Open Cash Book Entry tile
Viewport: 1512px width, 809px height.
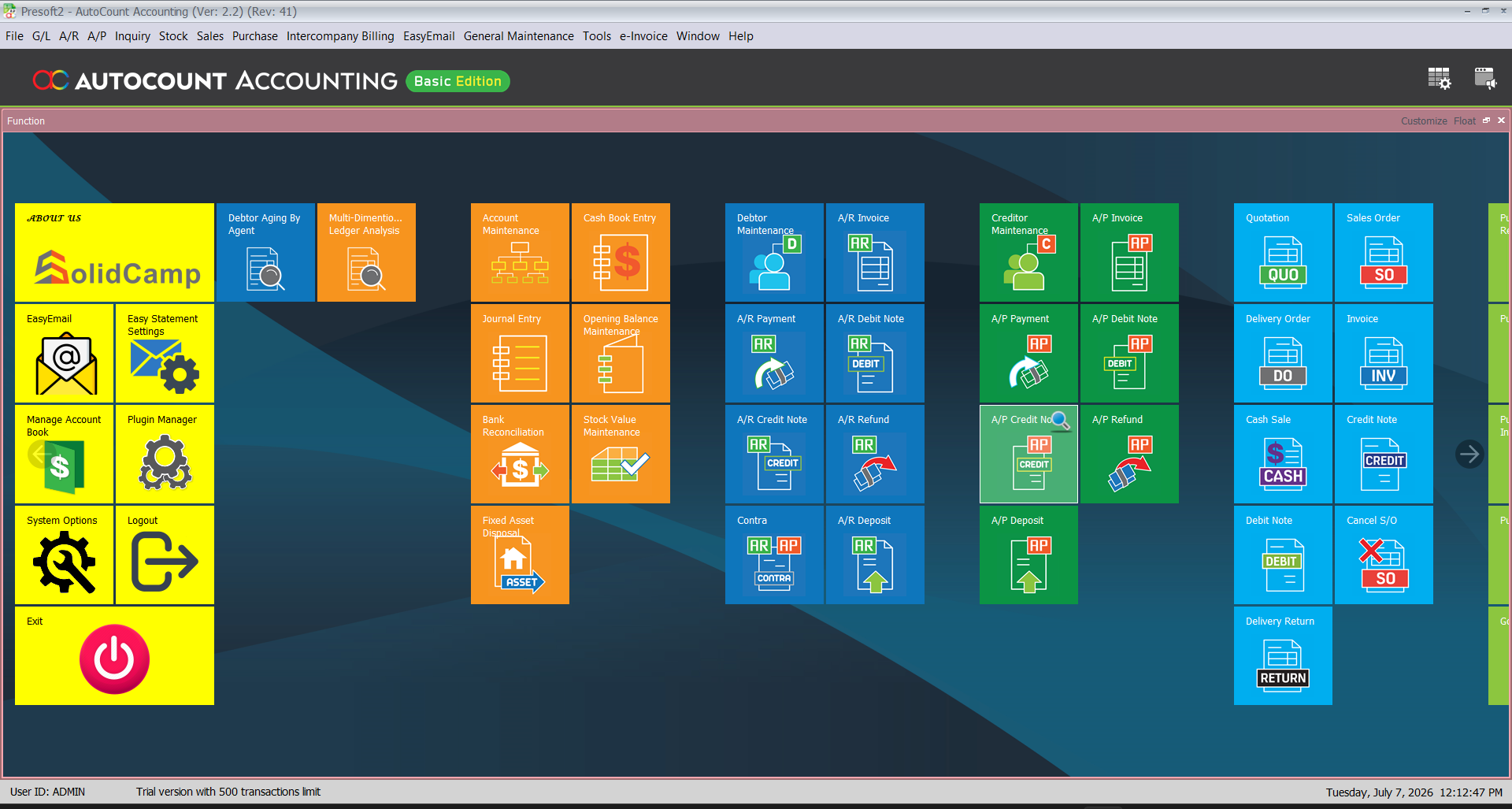[621, 252]
